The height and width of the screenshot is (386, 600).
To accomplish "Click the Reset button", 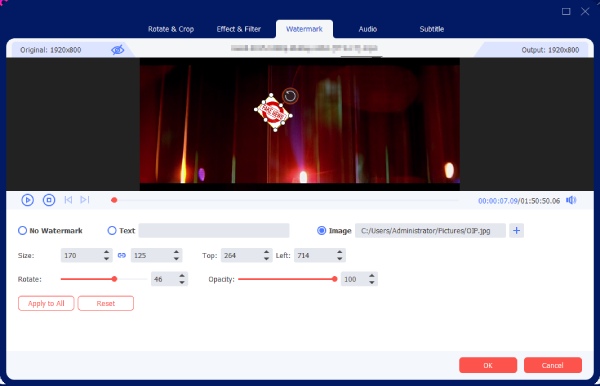I will point(106,303).
